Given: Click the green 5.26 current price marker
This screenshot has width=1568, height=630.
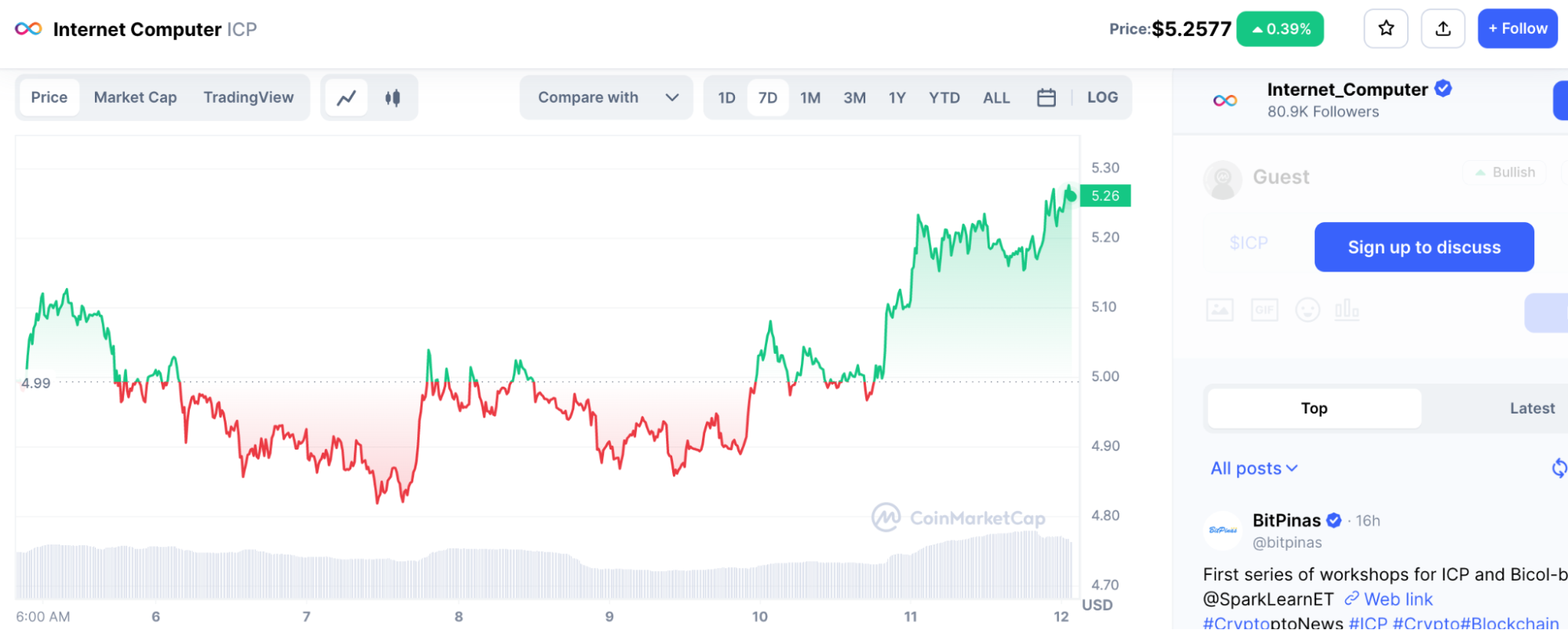Looking at the screenshot, I should [x=1105, y=195].
